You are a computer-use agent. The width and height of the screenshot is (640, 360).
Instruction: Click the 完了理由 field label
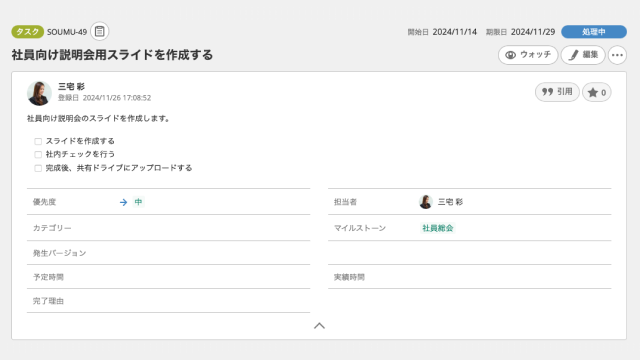[48, 301]
